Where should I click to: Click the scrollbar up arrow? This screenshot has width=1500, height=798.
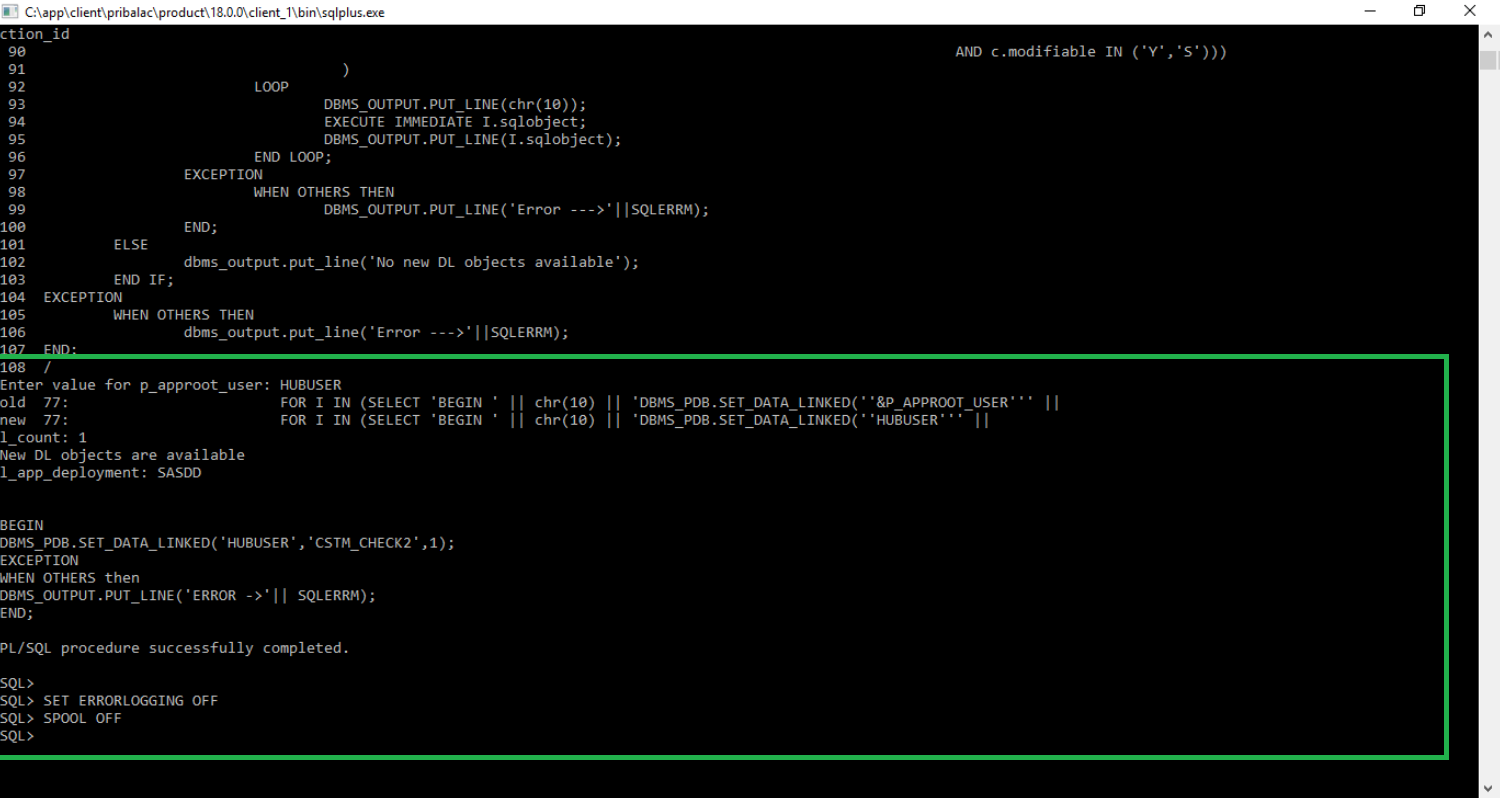(1489, 33)
